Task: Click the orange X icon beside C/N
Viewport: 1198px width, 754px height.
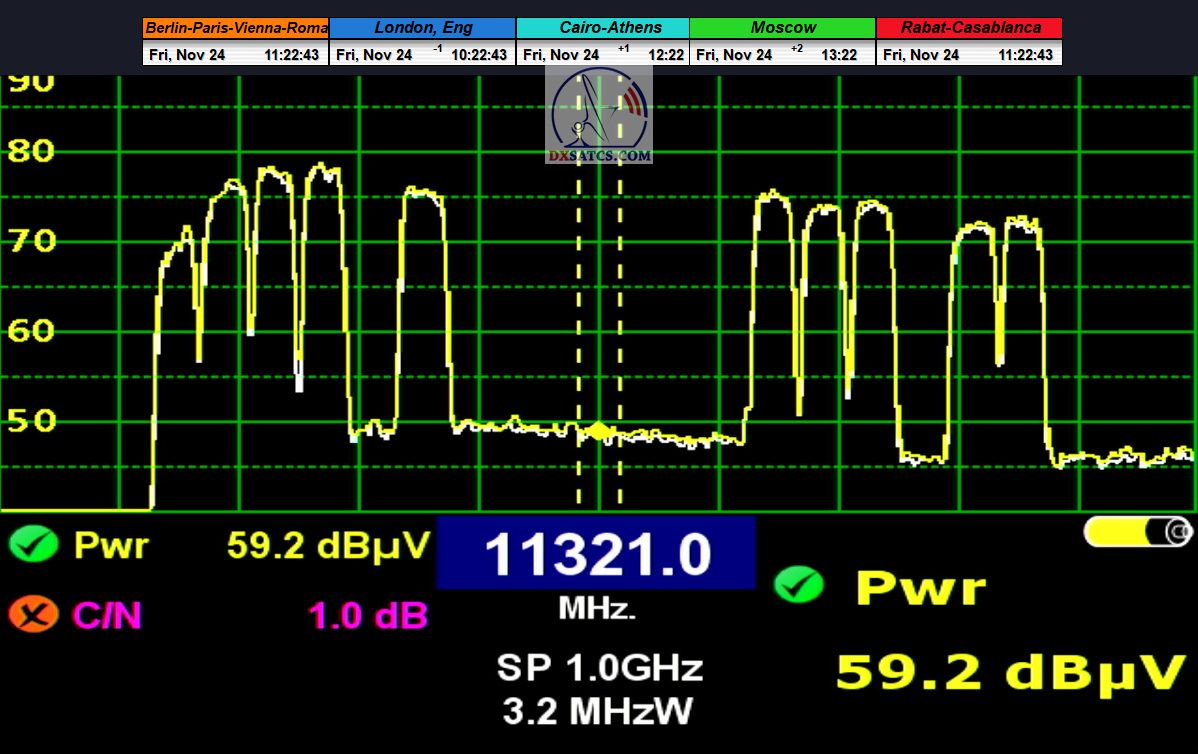Action: coord(33,613)
